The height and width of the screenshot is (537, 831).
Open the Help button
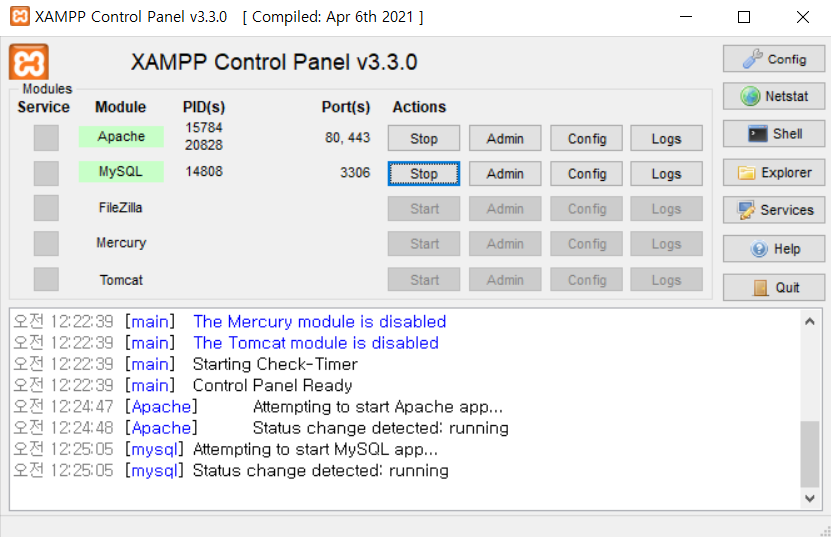pos(774,249)
